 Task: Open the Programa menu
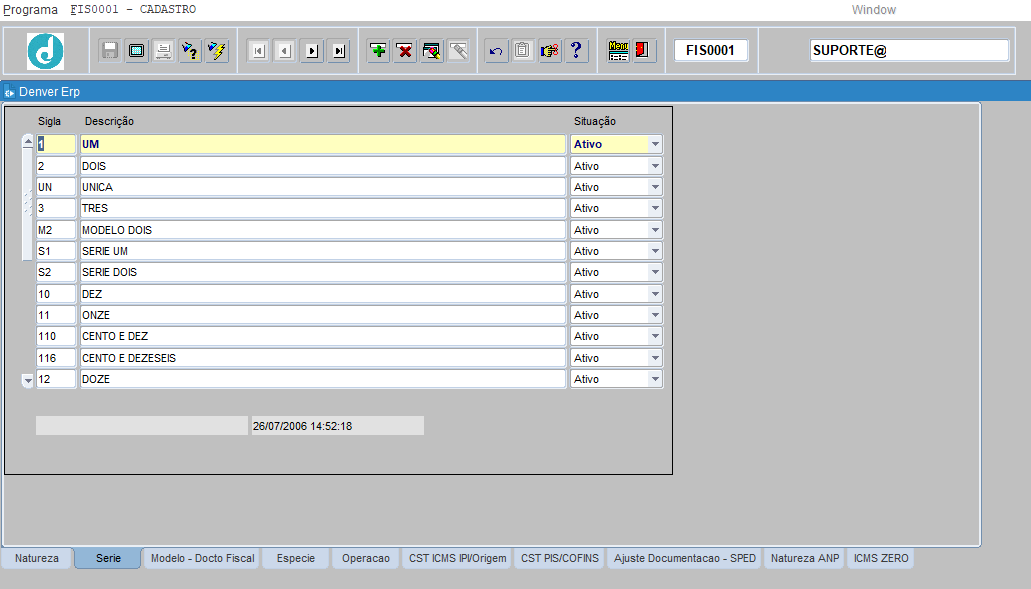pyautogui.click(x=30, y=10)
